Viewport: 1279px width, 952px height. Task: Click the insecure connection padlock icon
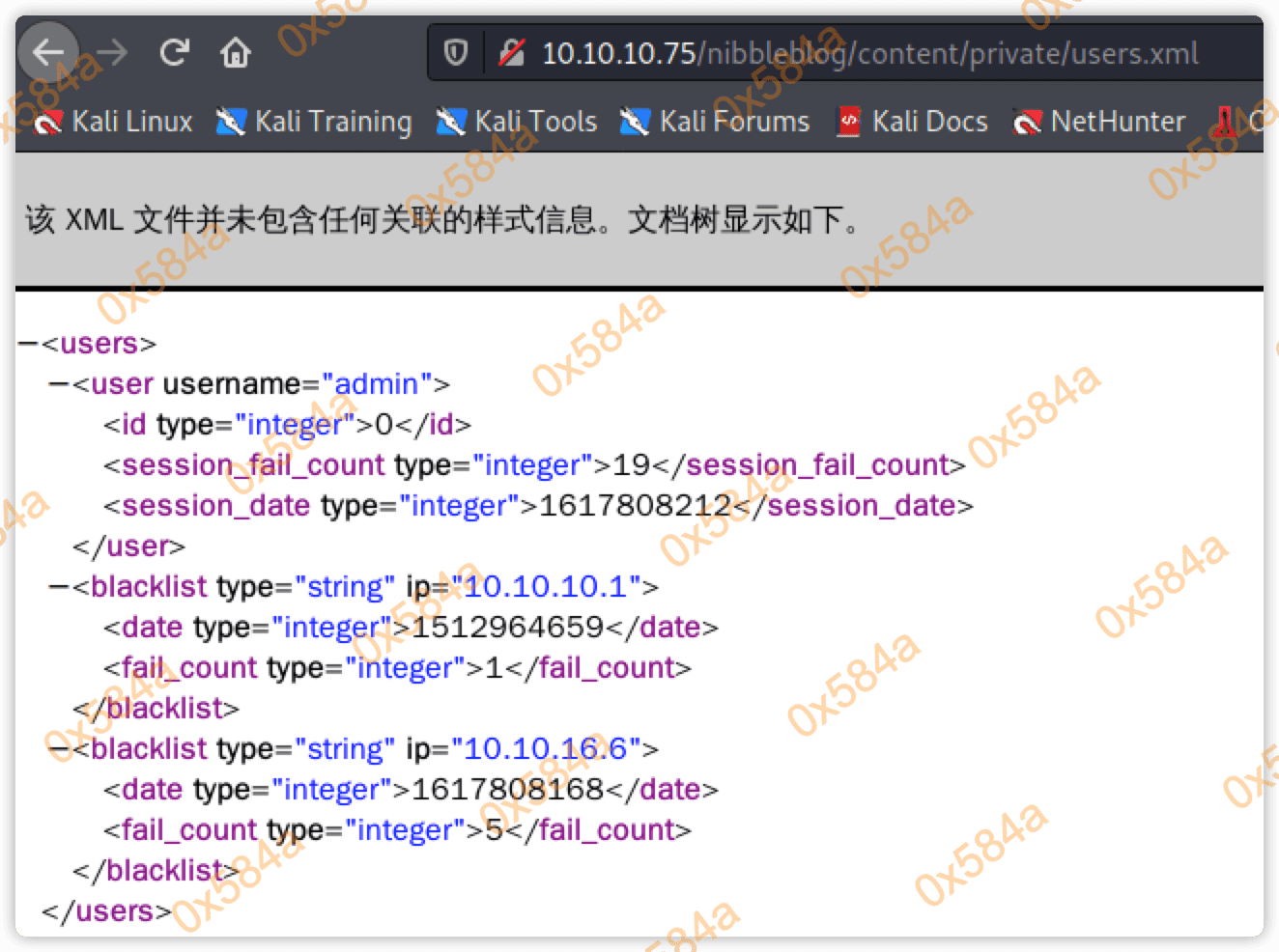pyautogui.click(x=511, y=52)
